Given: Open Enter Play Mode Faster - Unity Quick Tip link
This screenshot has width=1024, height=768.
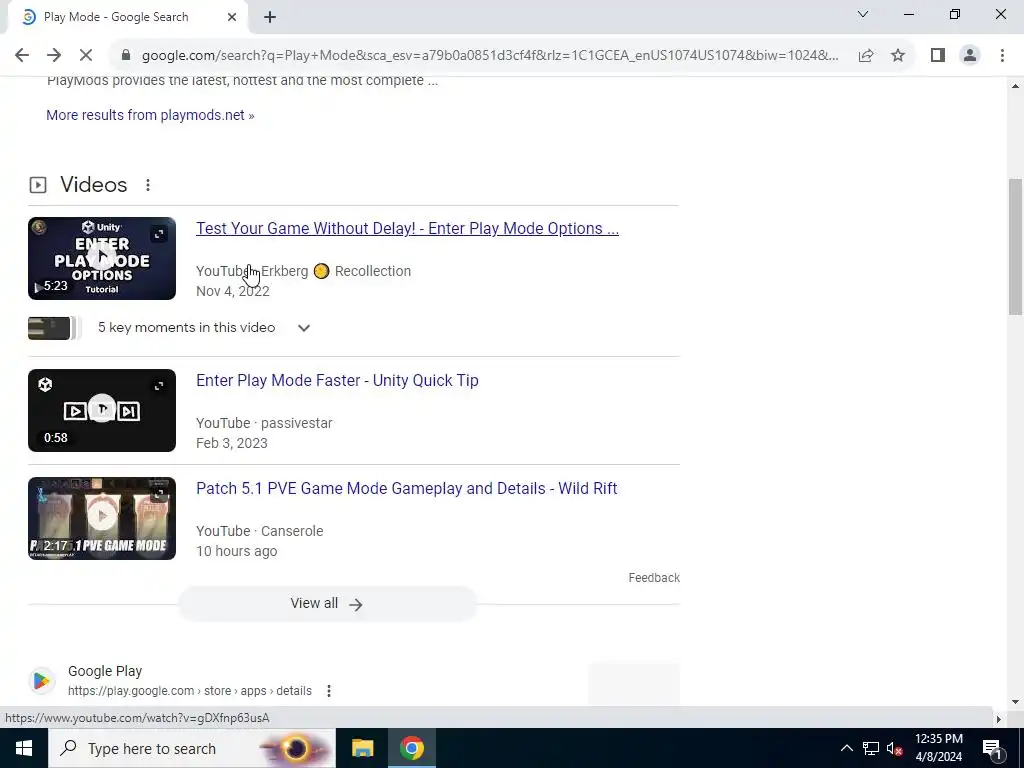Looking at the screenshot, I should [x=337, y=381].
